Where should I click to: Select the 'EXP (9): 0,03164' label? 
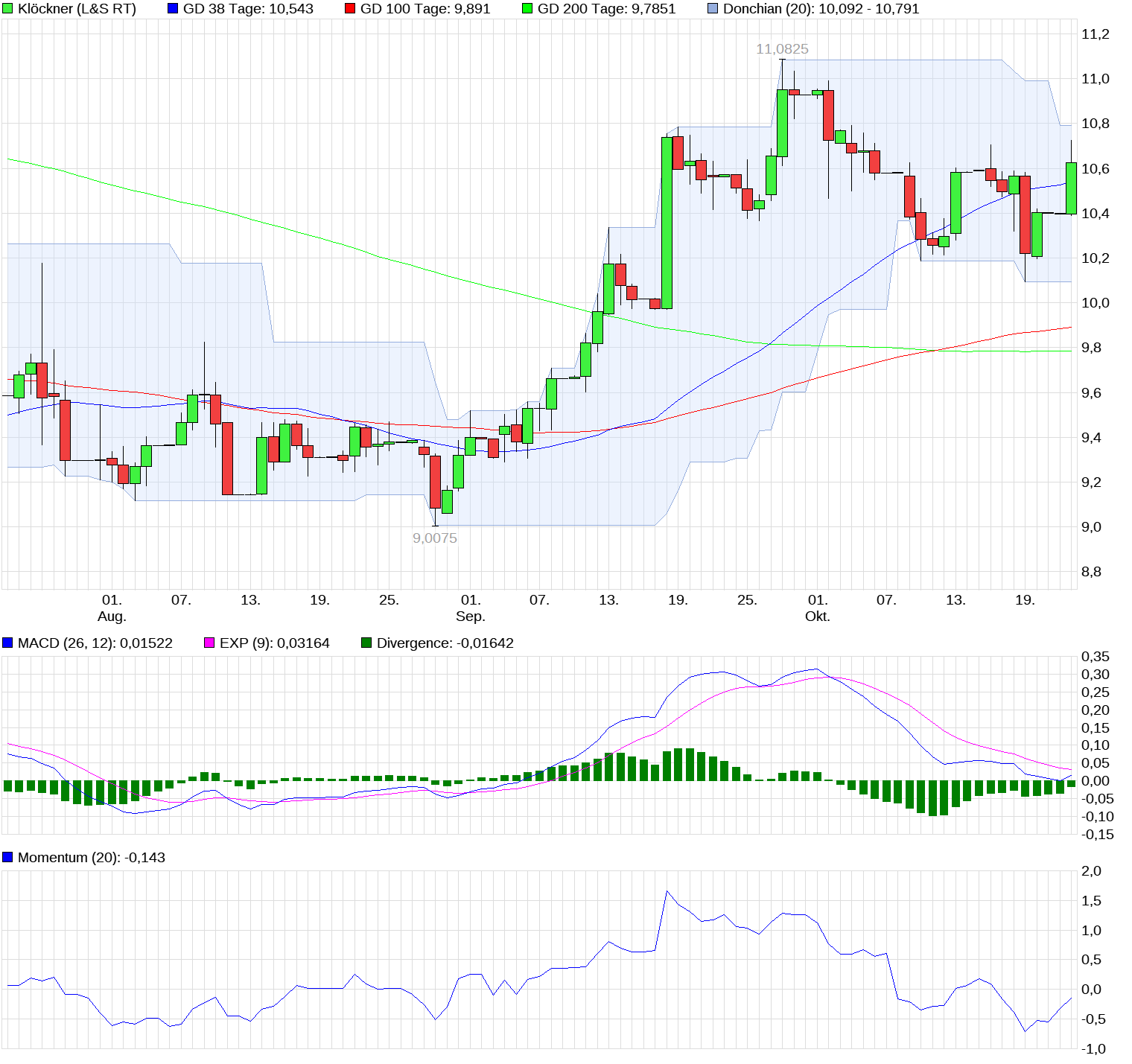[x=275, y=643]
